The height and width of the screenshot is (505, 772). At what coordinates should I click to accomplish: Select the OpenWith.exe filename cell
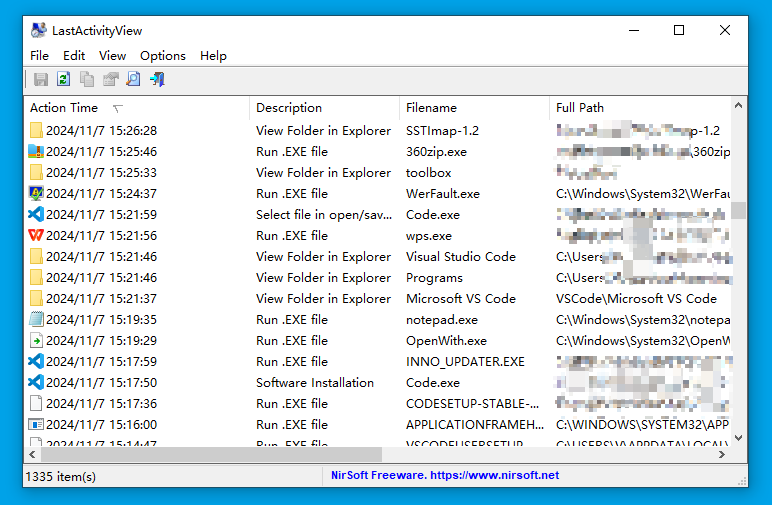pos(446,341)
